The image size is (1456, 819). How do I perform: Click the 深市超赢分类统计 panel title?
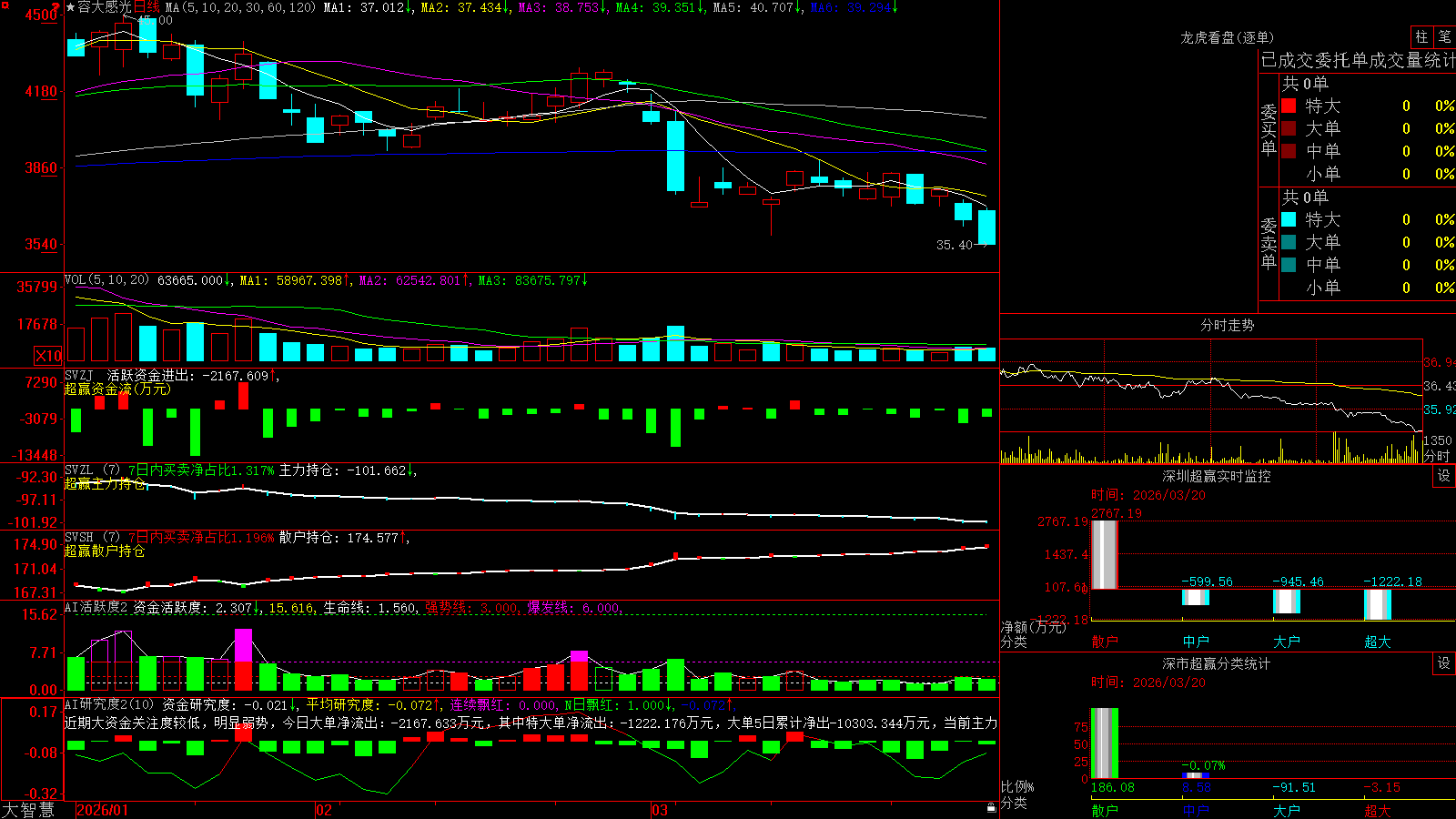coord(1216,663)
